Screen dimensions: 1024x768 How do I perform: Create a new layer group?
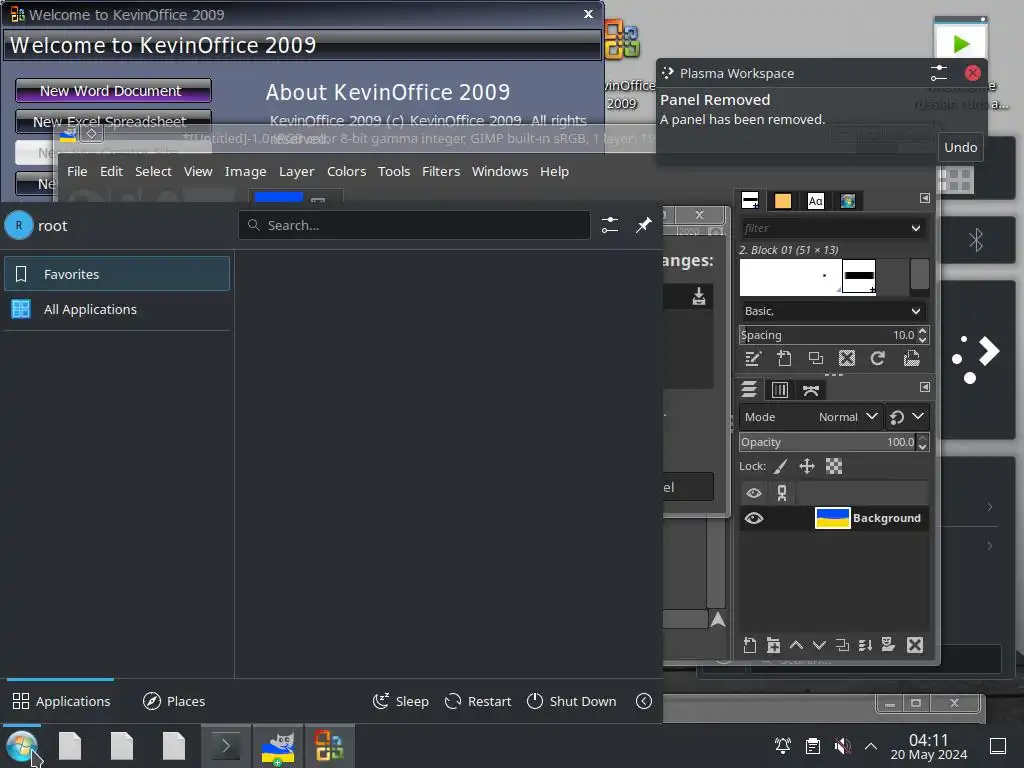coord(773,645)
